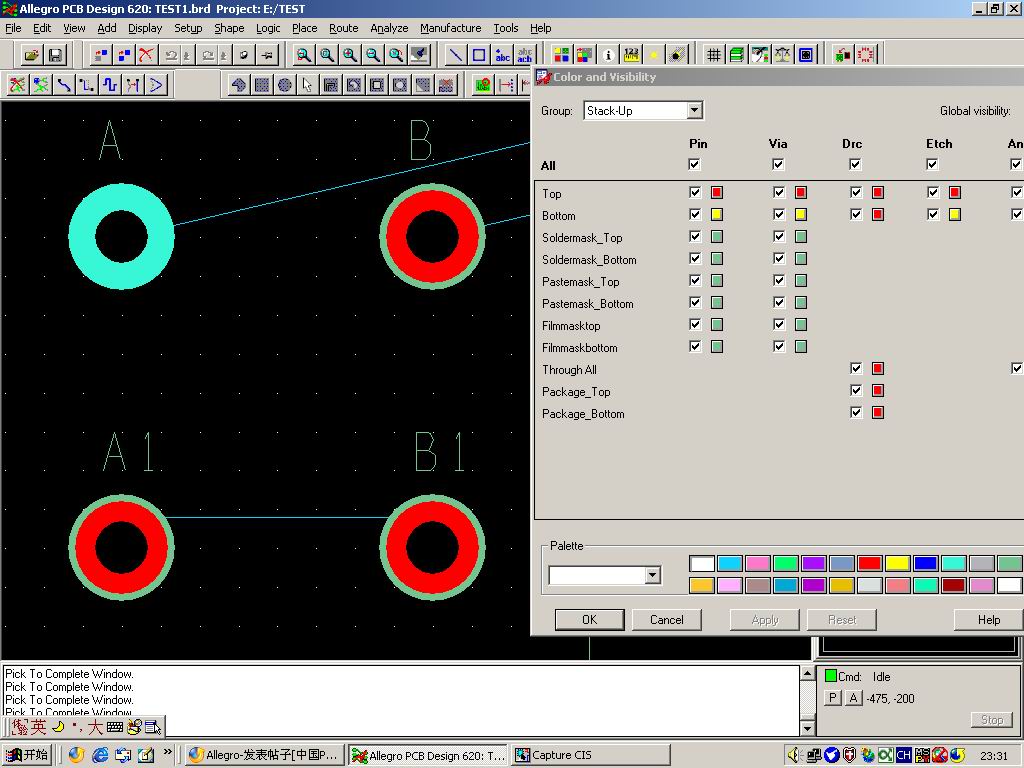Expand the Group Stack-Up dropdown

pyautogui.click(x=694, y=111)
